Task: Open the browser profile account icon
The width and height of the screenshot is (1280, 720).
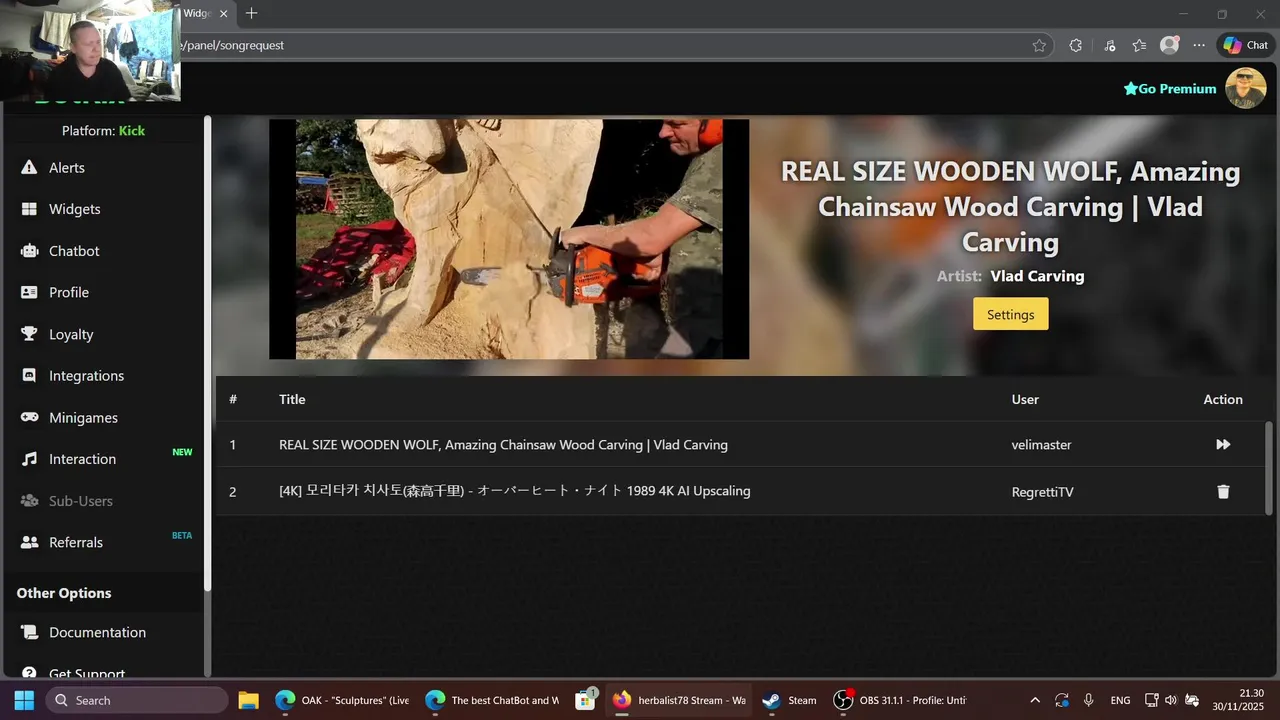Action: click(1169, 45)
